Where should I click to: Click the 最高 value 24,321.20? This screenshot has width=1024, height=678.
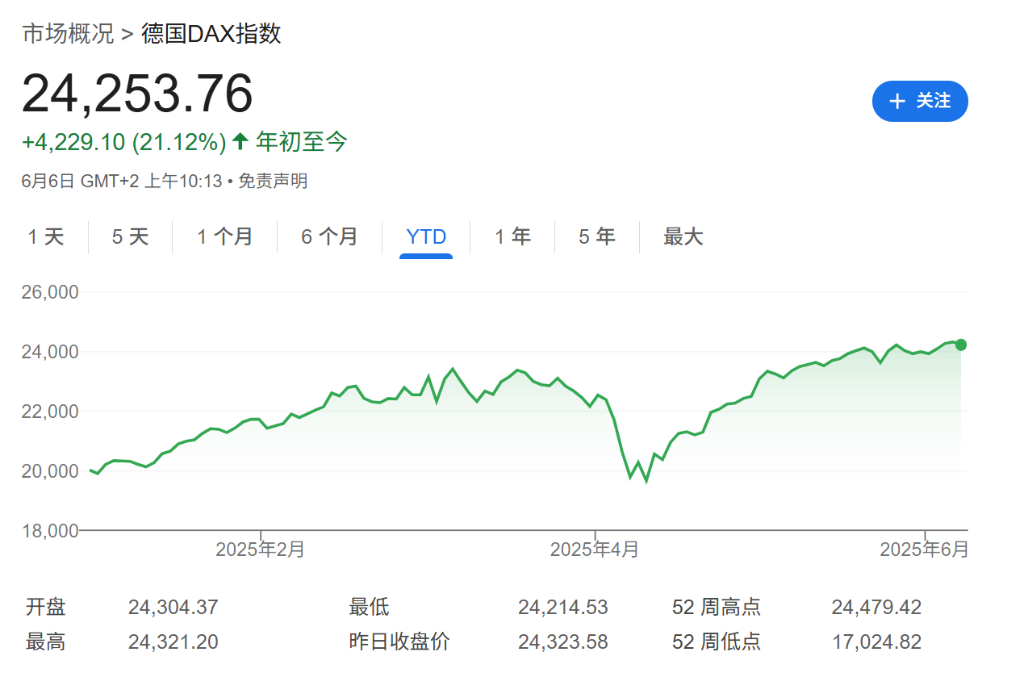coord(173,642)
